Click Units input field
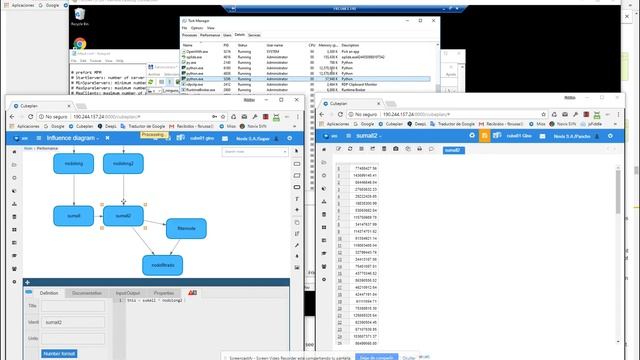Viewport: 640px width, 360px height. (x=73, y=339)
